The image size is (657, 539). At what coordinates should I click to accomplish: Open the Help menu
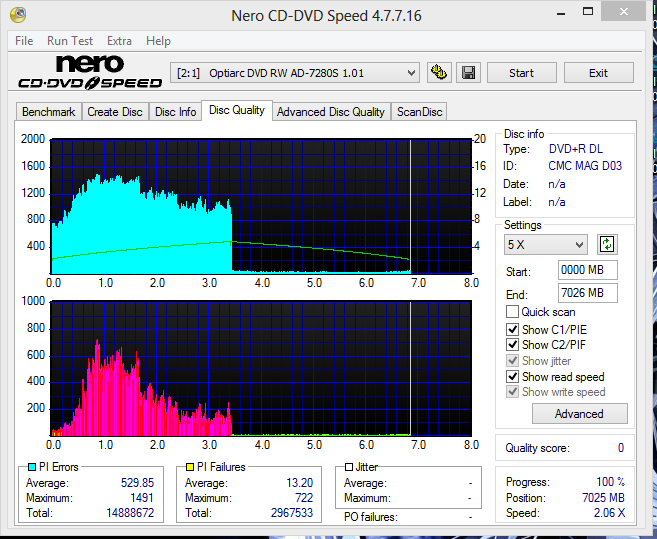(x=158, y=41)
